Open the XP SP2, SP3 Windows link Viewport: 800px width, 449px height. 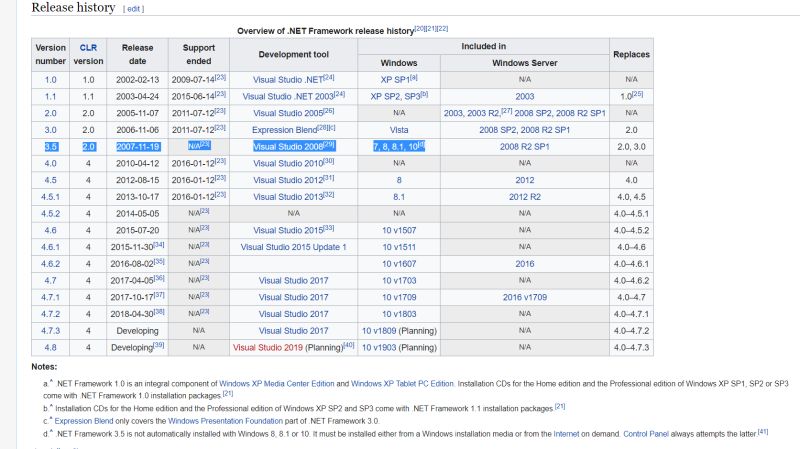(x=395, y=96)
